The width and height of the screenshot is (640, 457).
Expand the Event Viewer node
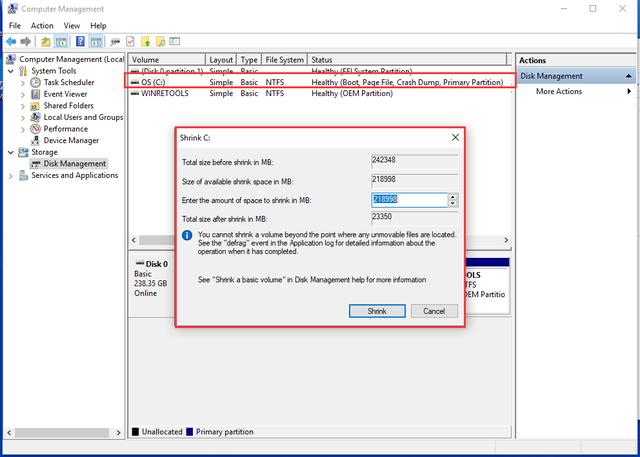[x=23, y=94]
